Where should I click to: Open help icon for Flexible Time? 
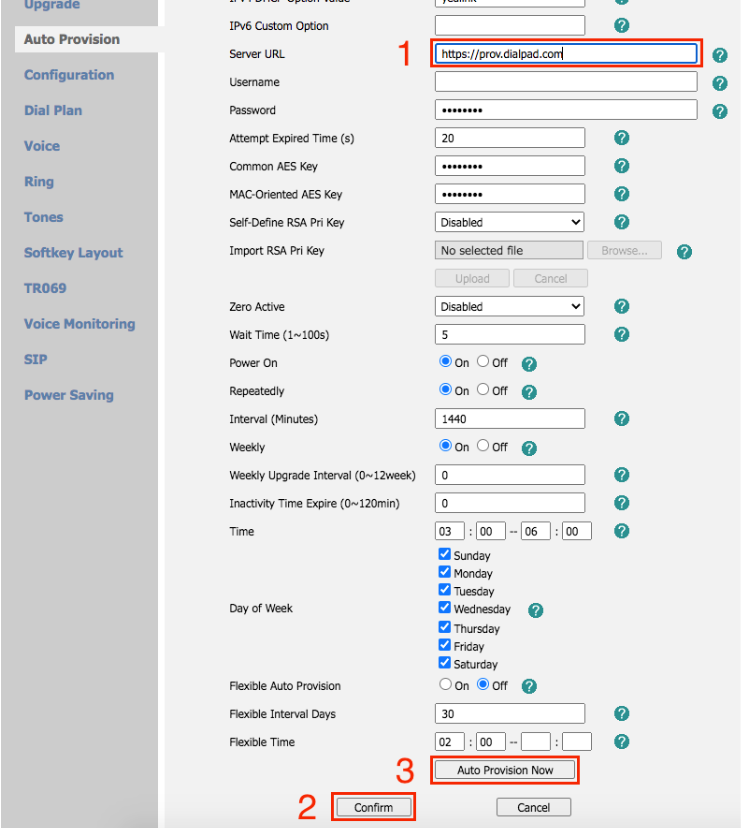tap(622, 742)
